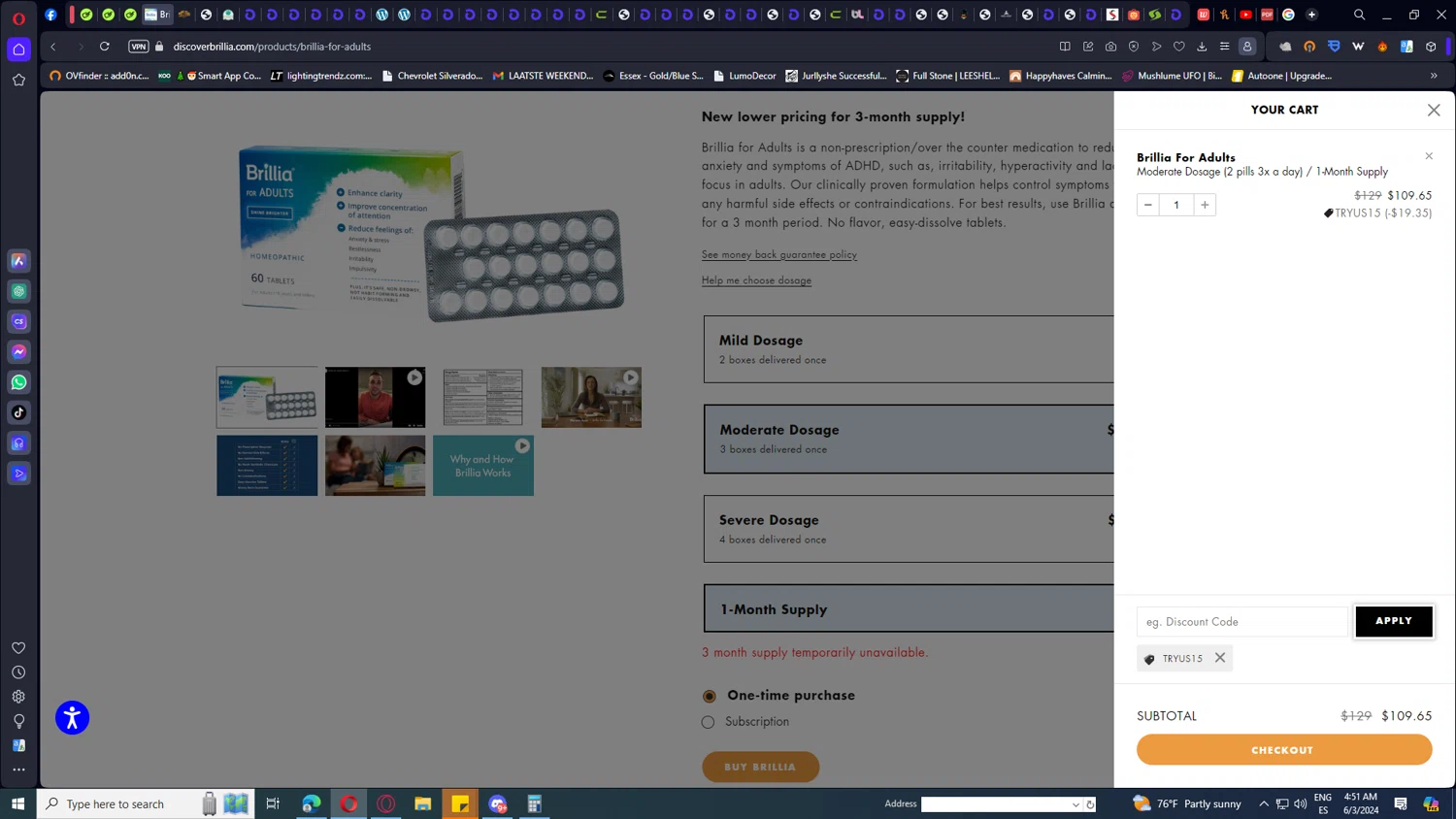The height and width of the screenshot is (819, 1456).
Task: Toggle the Opera VPN badge
Action: click(x=139, y=47)
